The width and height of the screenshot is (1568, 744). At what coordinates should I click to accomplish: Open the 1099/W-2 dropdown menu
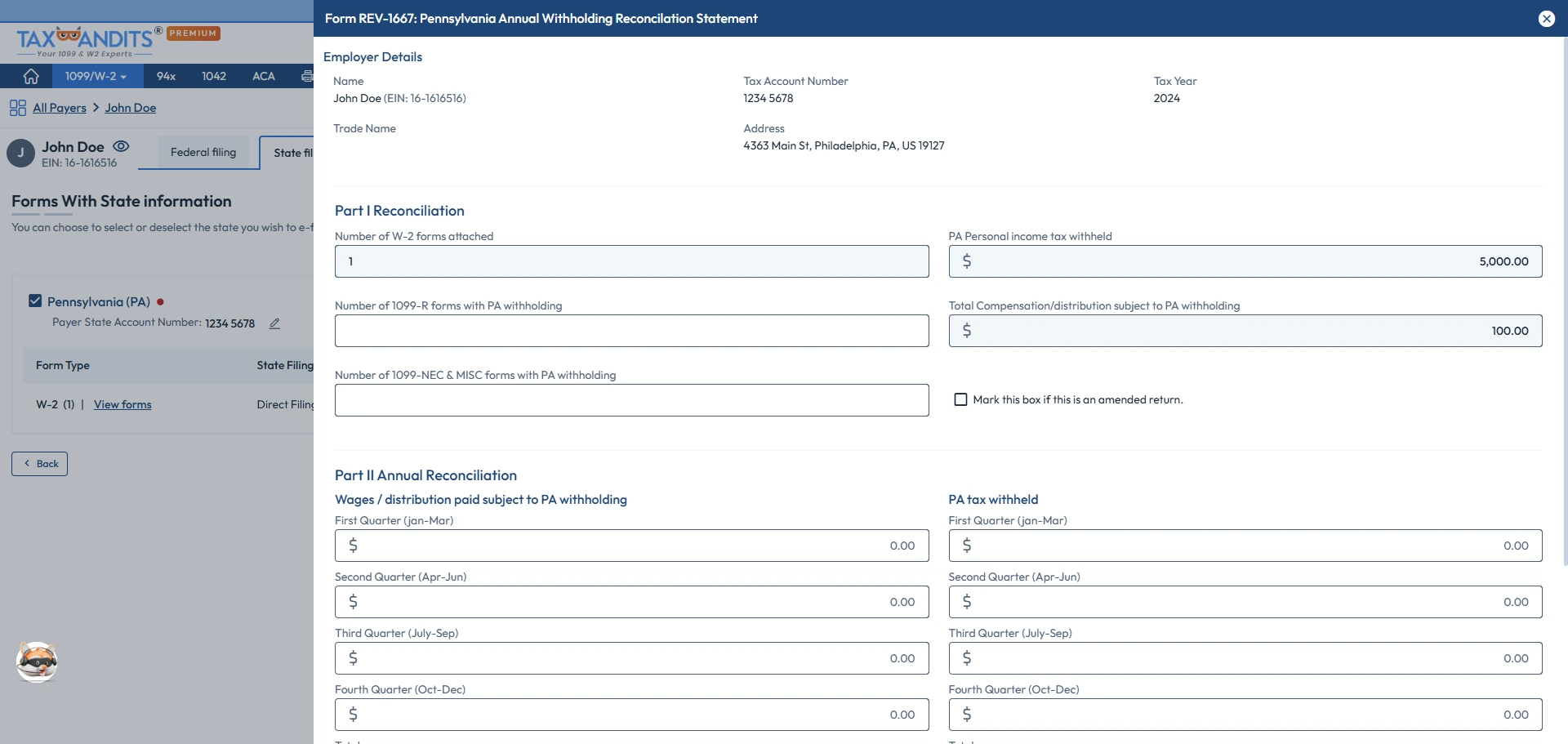coord(96,76)
